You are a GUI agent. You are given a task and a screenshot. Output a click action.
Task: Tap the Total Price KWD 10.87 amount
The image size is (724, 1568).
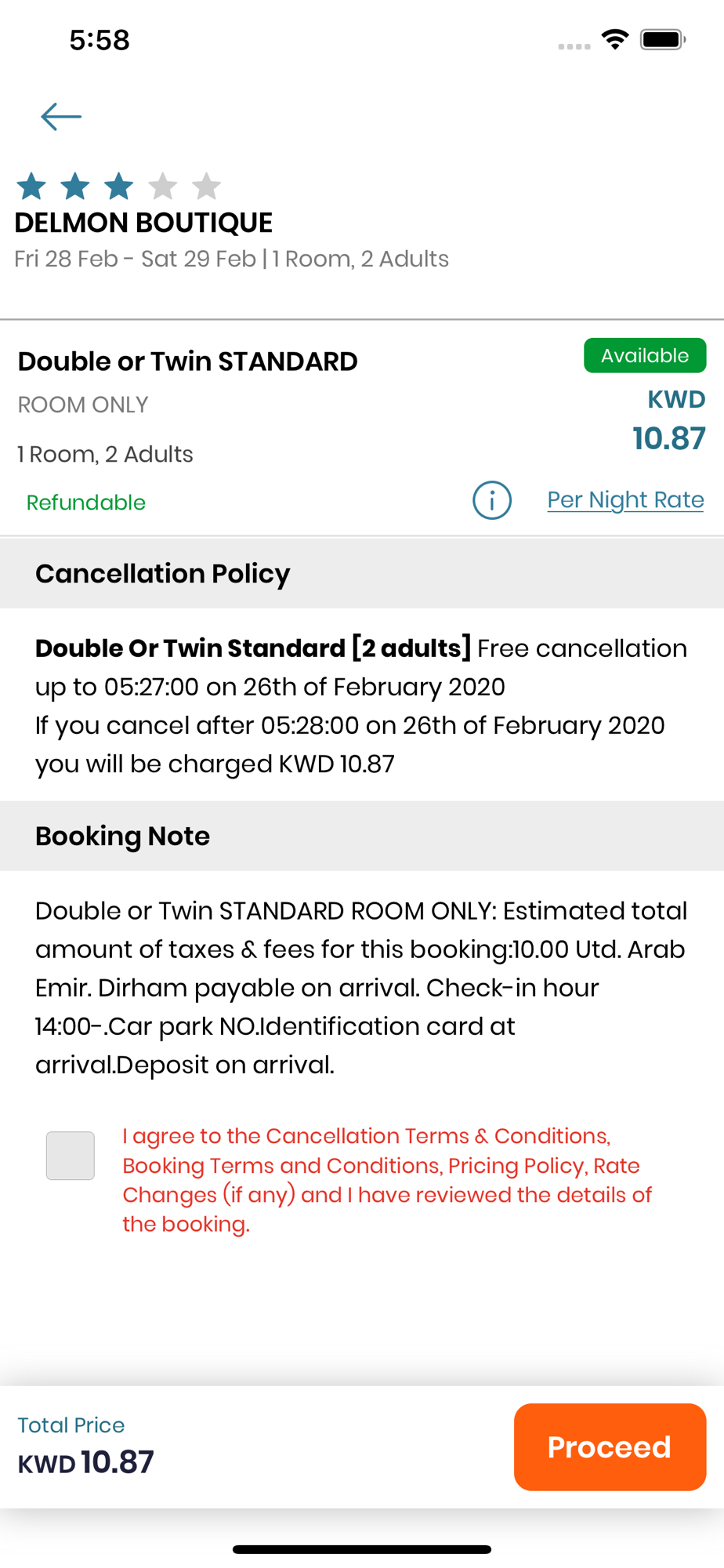coord(86,1462)
